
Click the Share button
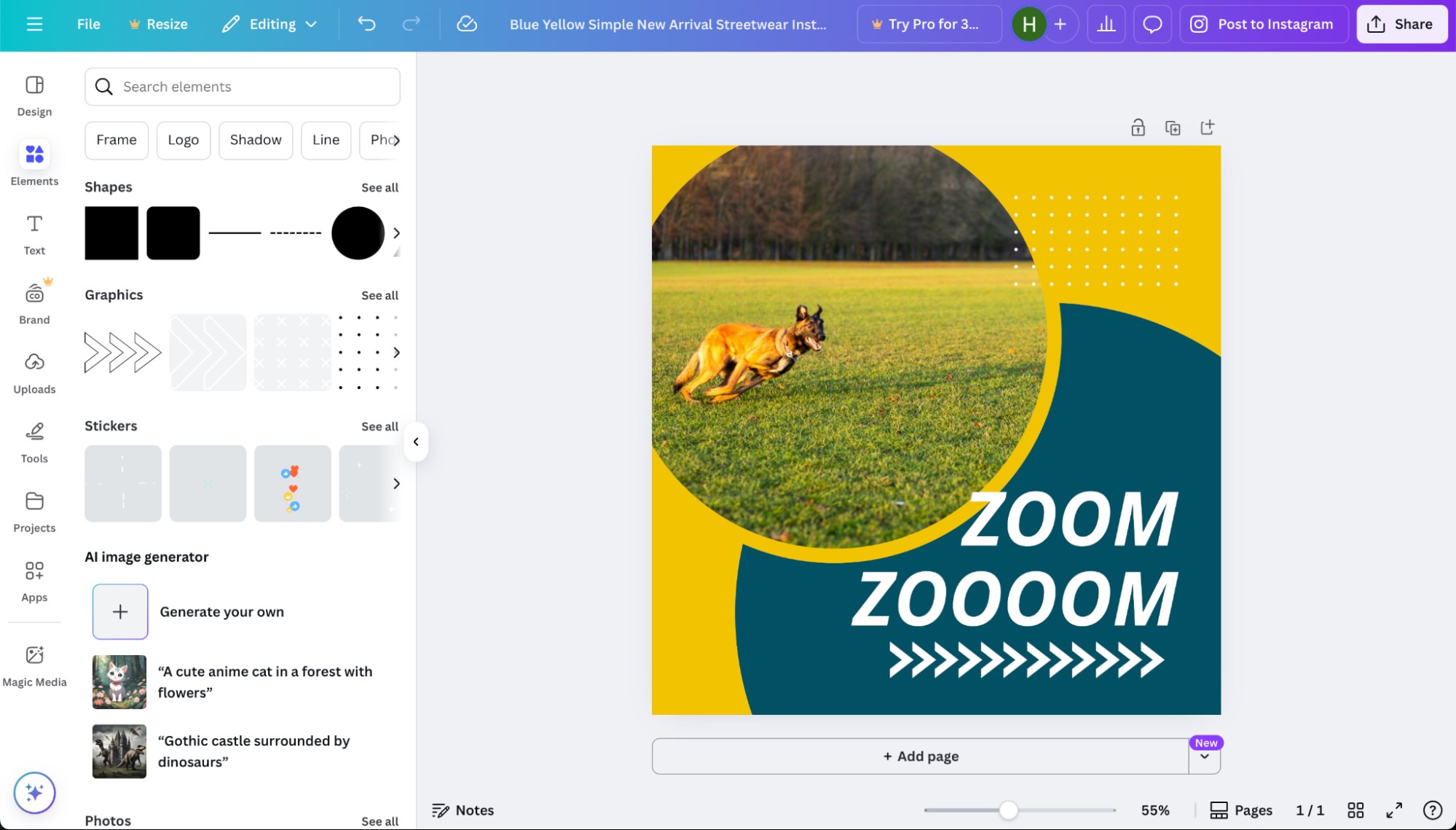click(1401, 24)
